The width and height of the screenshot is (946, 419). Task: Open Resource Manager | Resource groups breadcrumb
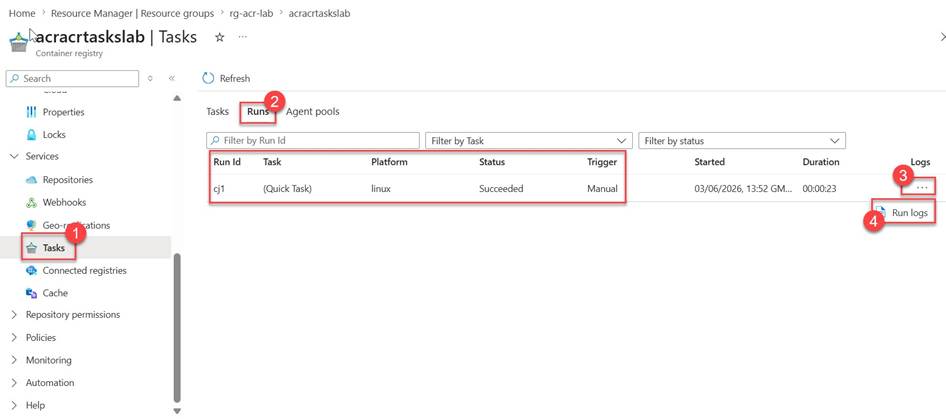[132, 13]
